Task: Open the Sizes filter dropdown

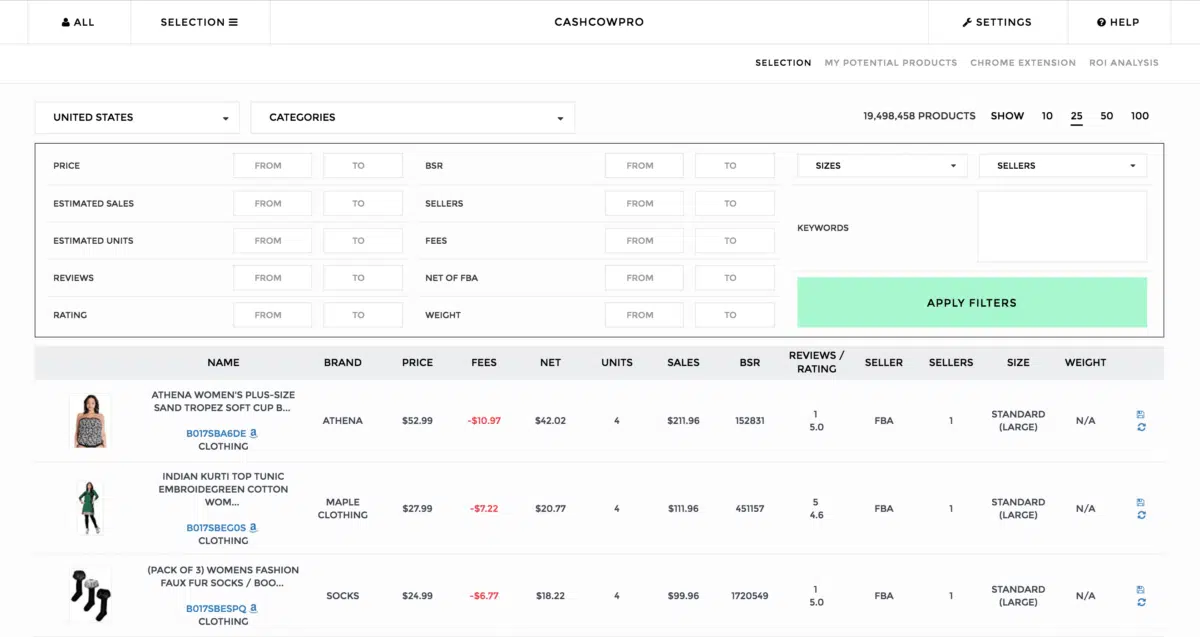Action: [x=881, y=166]
